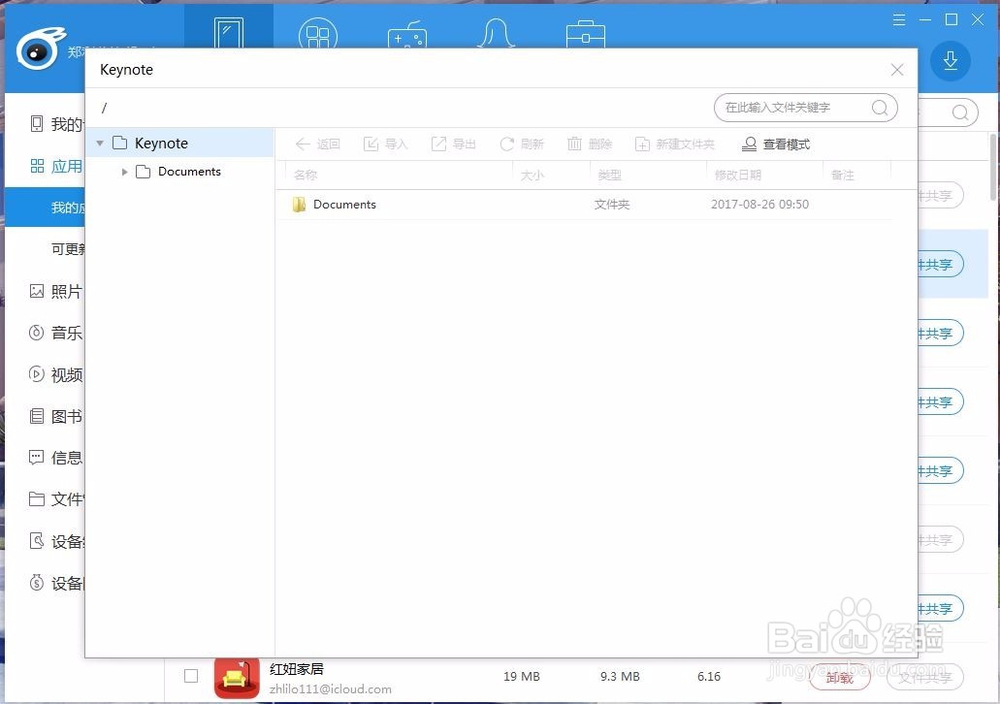Click the bell icon in the top bar
The height and width of the screenshot is (704, 1000).
click(497, 33)
